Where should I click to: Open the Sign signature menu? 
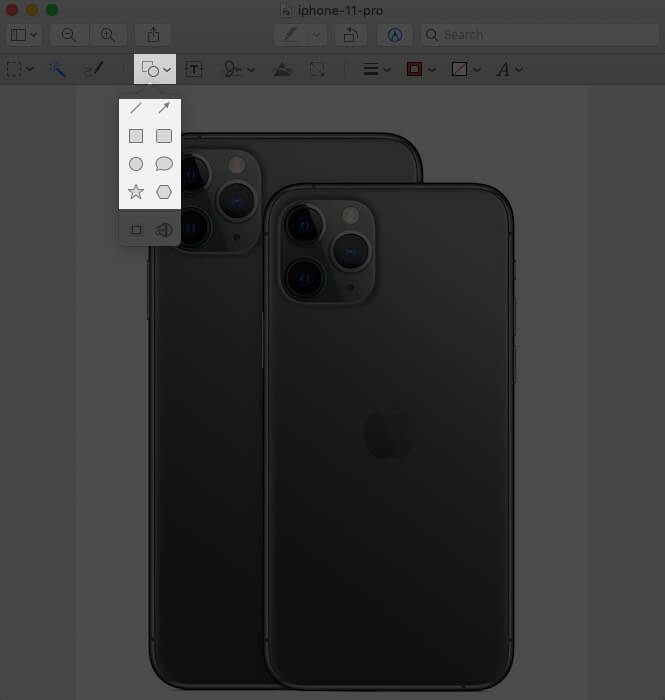coord(238,69)
